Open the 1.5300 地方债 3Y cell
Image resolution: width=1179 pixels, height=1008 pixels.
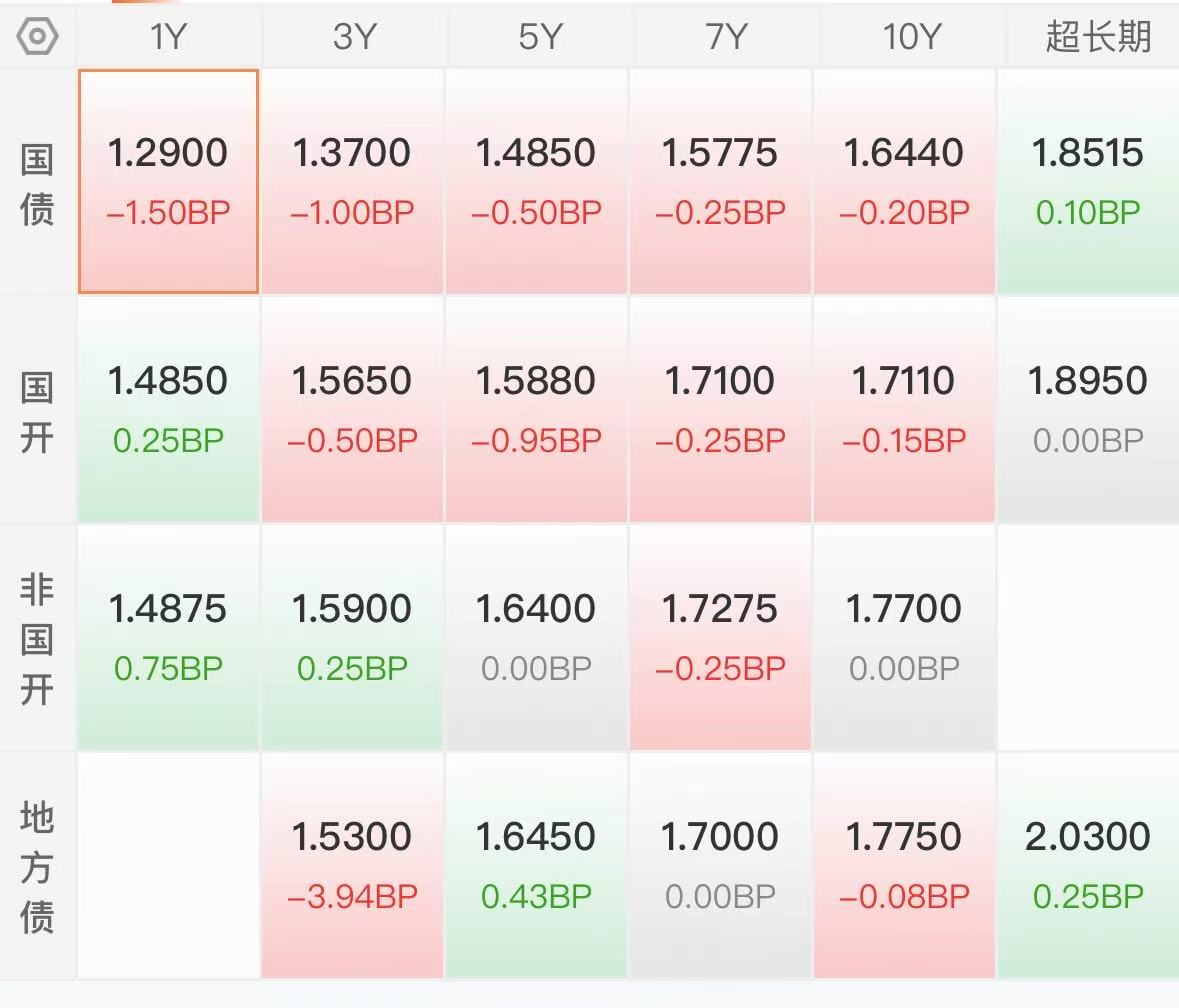tap(352, 865)
